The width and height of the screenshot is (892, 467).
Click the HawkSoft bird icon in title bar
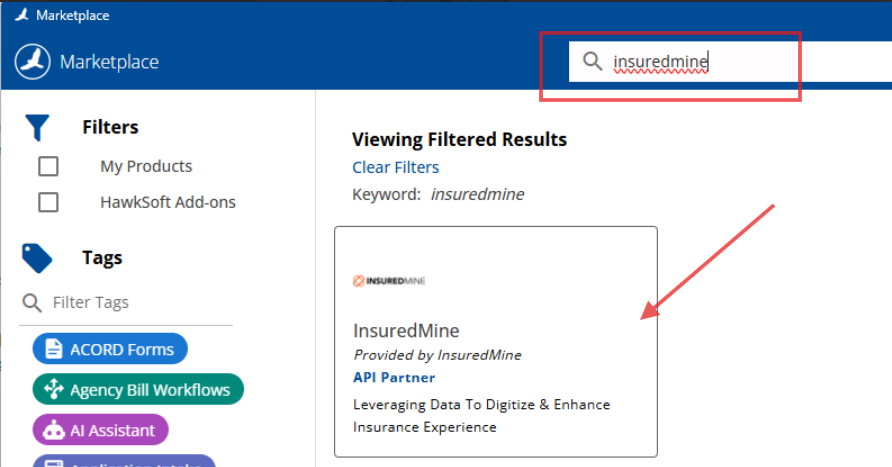[x=22, y=15]
